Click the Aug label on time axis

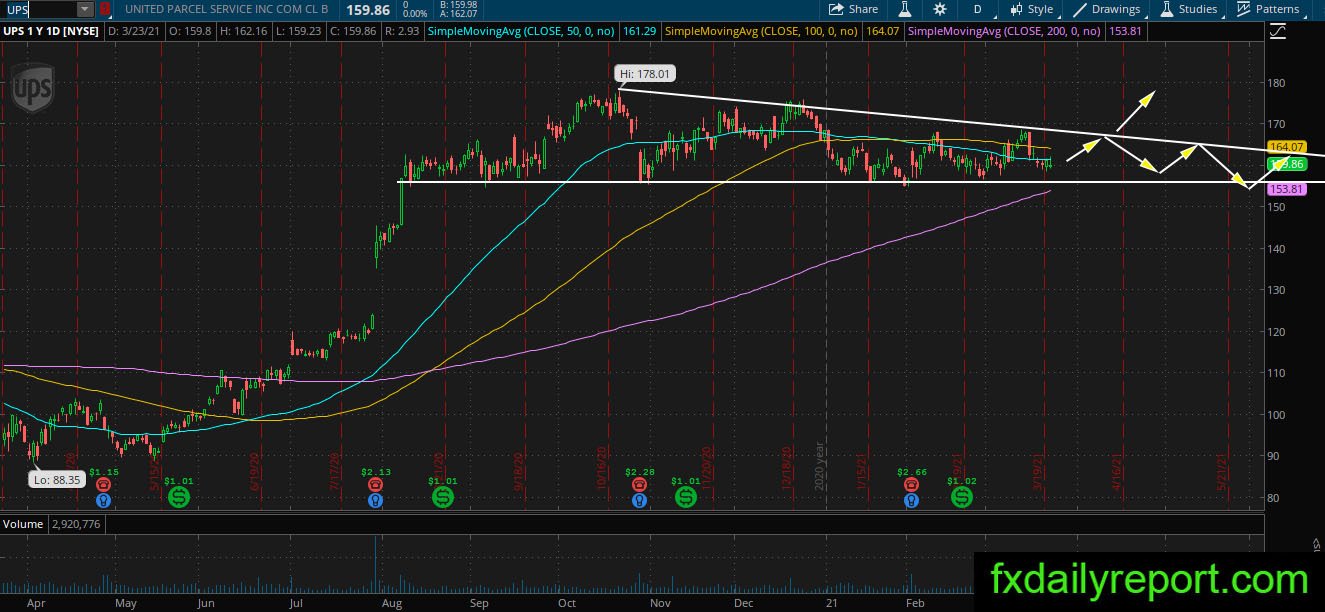[392, 605]
